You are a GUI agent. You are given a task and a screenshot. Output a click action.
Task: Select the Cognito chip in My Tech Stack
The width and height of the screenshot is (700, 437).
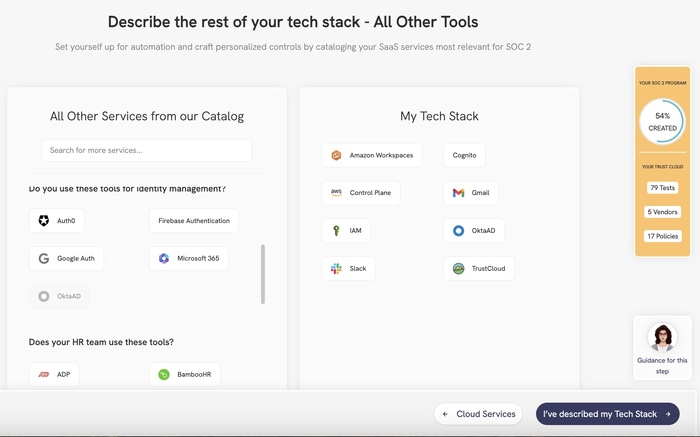tap(464, 155)
